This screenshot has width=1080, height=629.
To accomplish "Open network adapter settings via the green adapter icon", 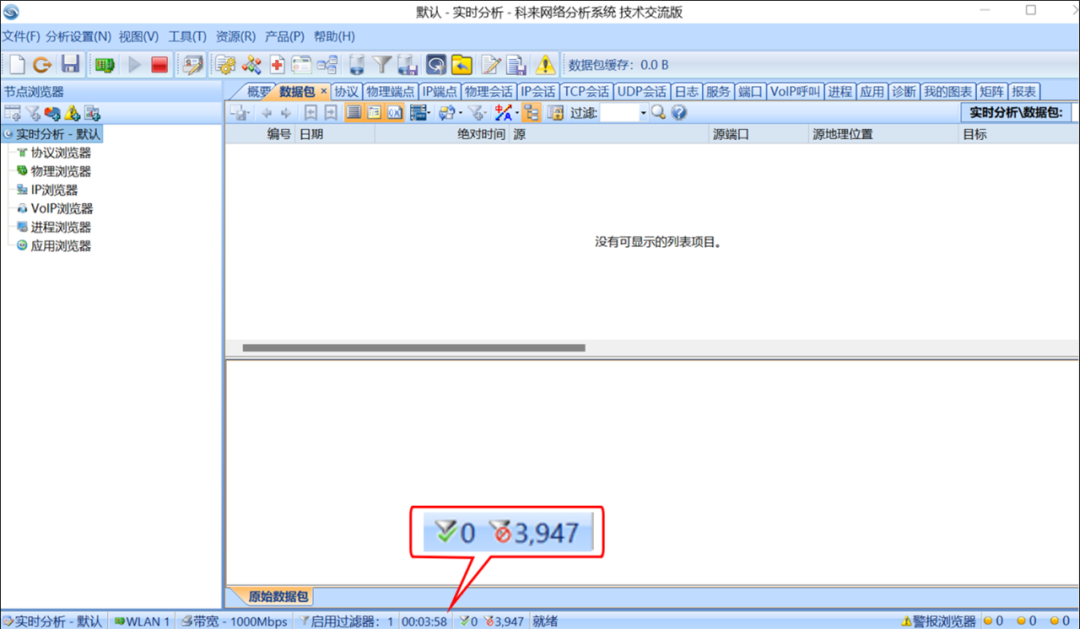I will pos(103,64).
